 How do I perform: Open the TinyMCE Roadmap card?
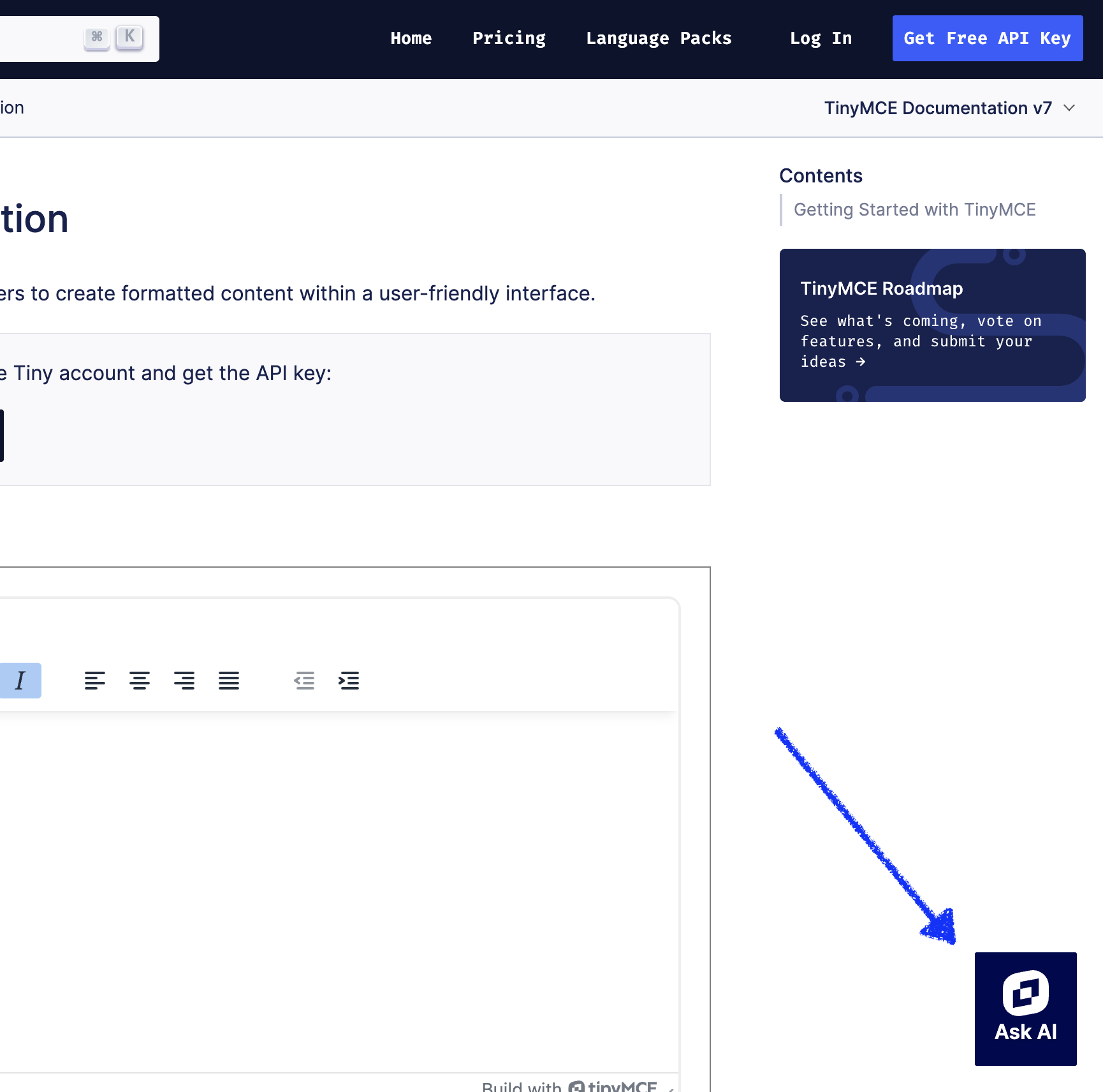[933, 325]
